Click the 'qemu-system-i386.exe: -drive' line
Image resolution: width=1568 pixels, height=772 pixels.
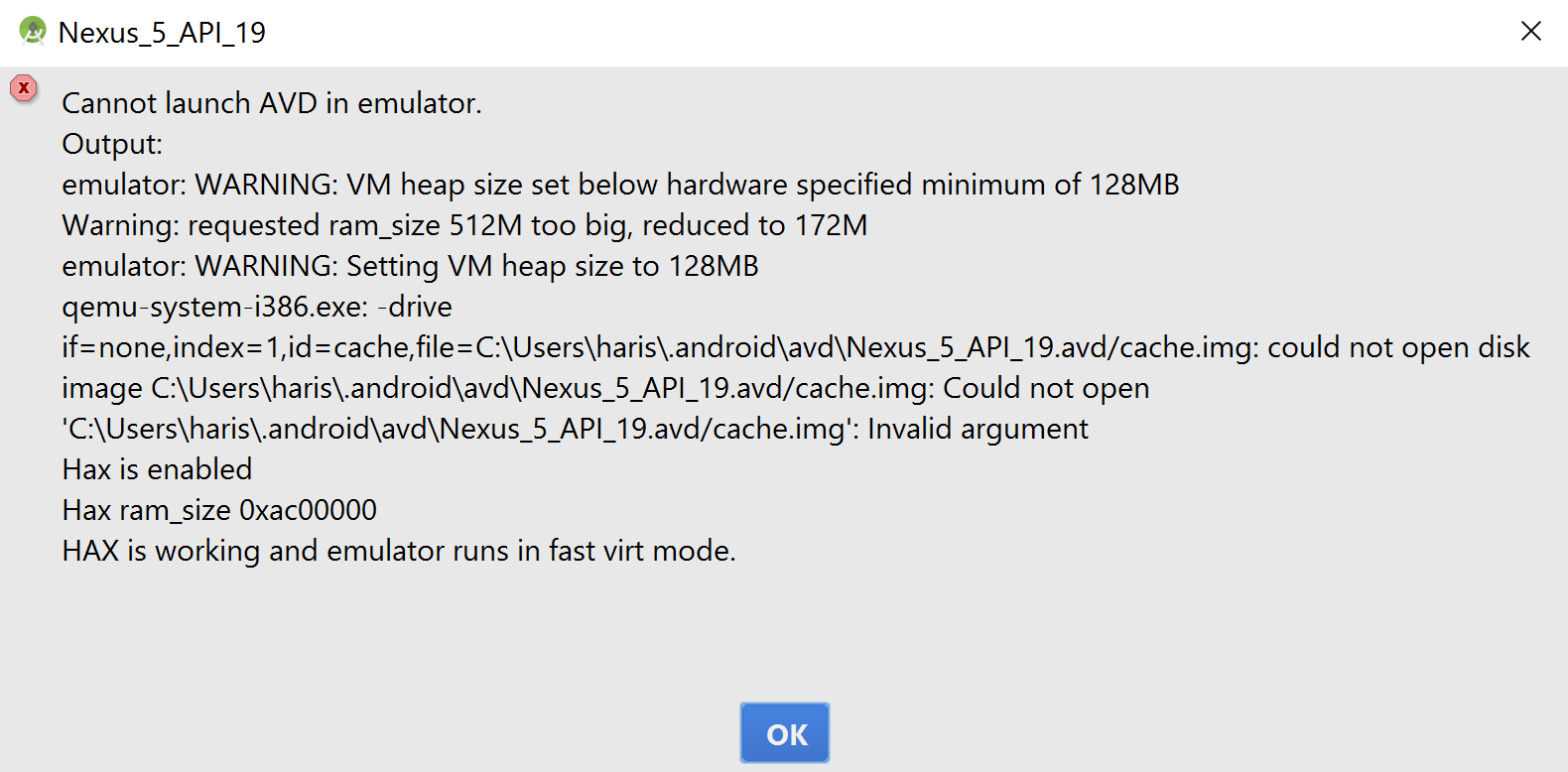coord(257,307)
